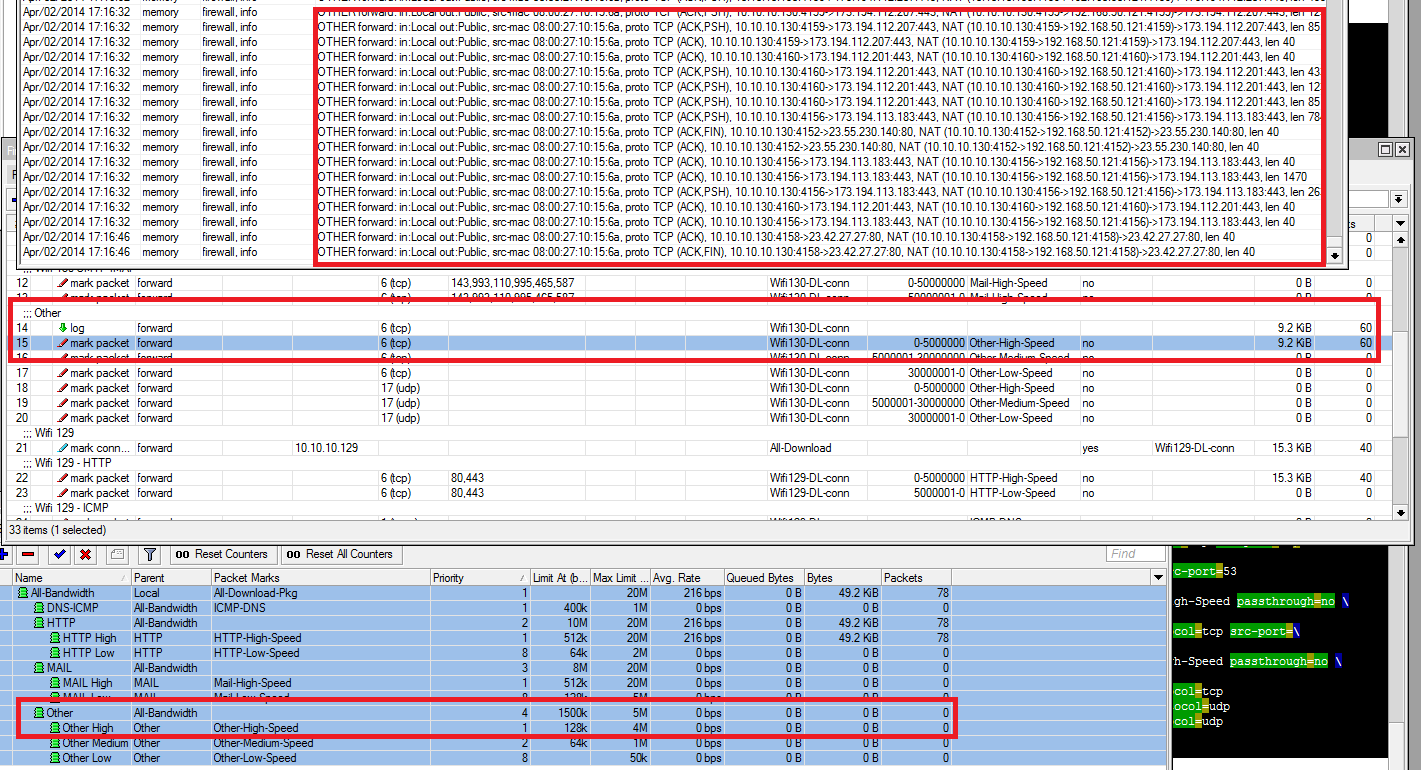This screenshot has width=1421, height=770.
Task: Click the DNS-ICMP queue icon
Action: [x=39, y=608]
